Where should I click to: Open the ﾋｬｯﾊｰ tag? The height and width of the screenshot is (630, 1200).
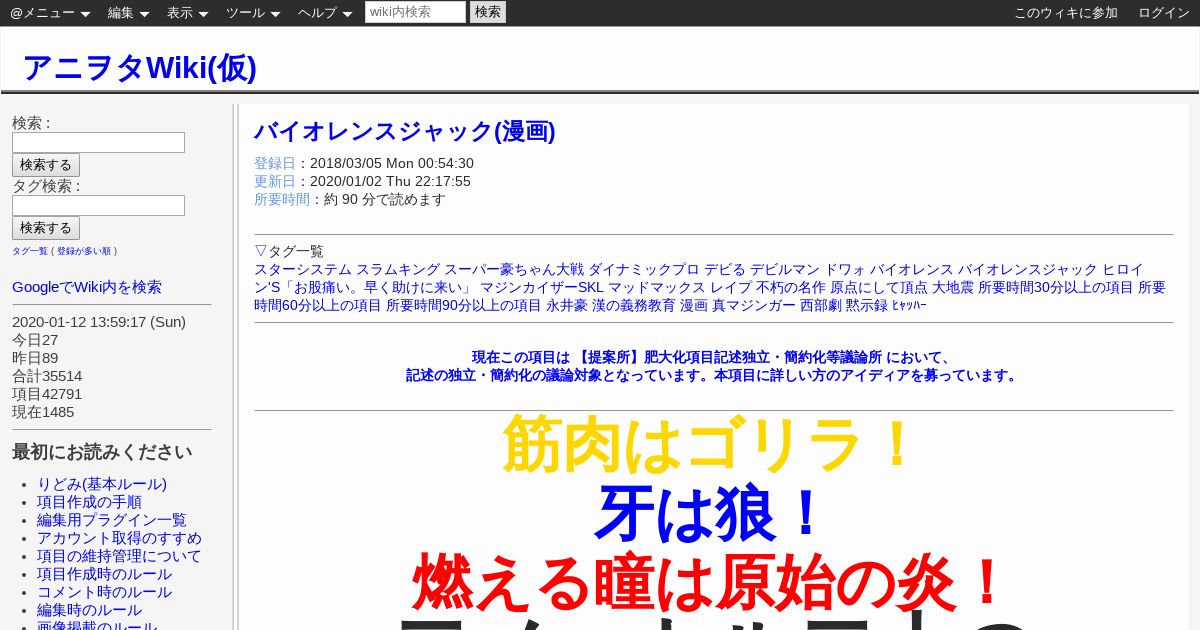point(909,305)
